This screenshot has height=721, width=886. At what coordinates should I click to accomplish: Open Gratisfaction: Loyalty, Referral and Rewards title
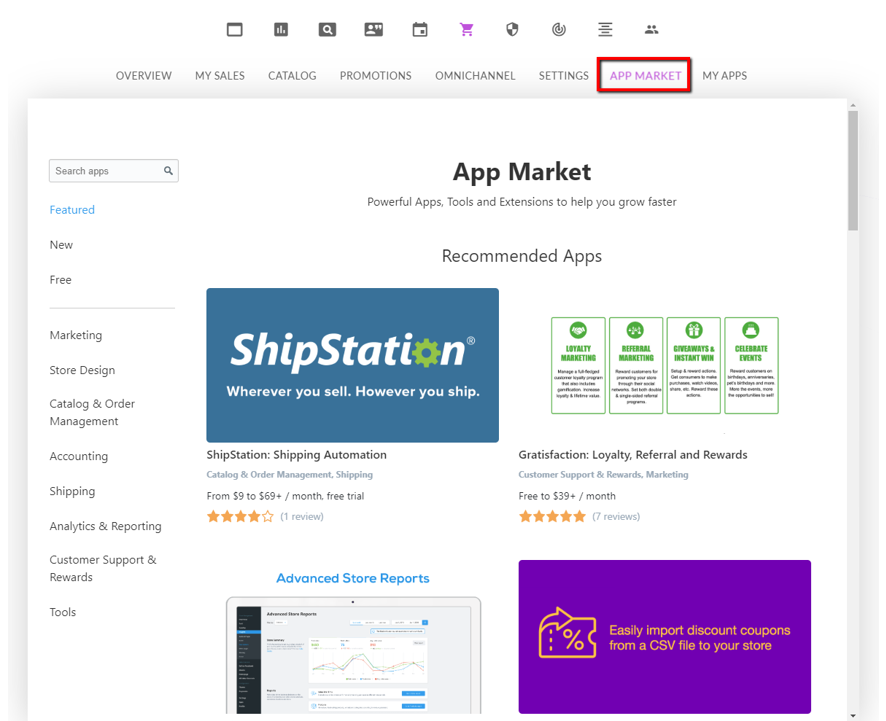(x=633, y=455)
